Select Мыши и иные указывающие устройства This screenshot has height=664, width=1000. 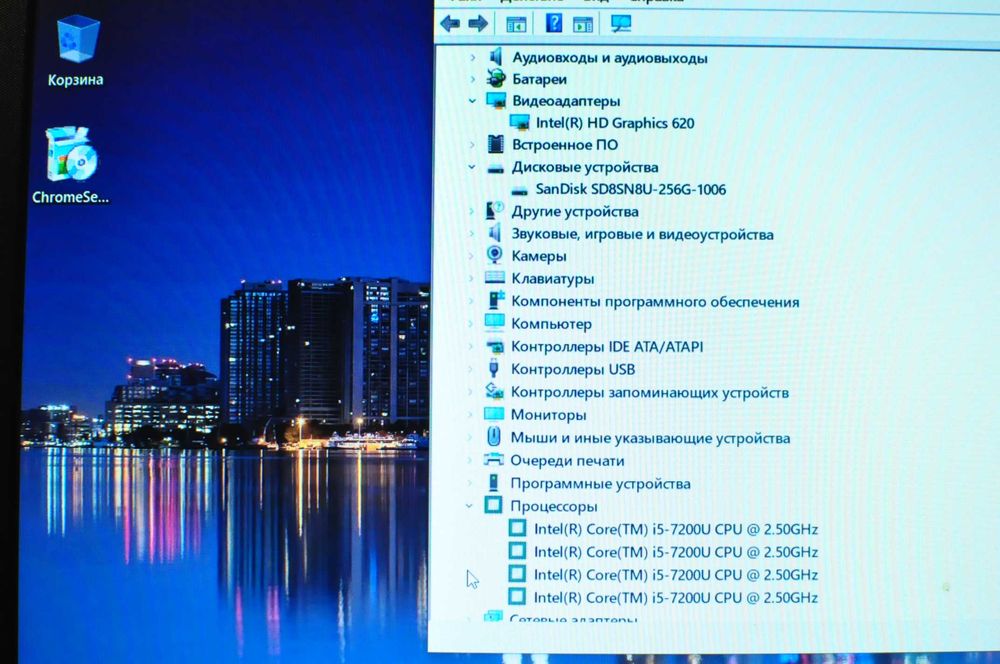pos(651,438)
